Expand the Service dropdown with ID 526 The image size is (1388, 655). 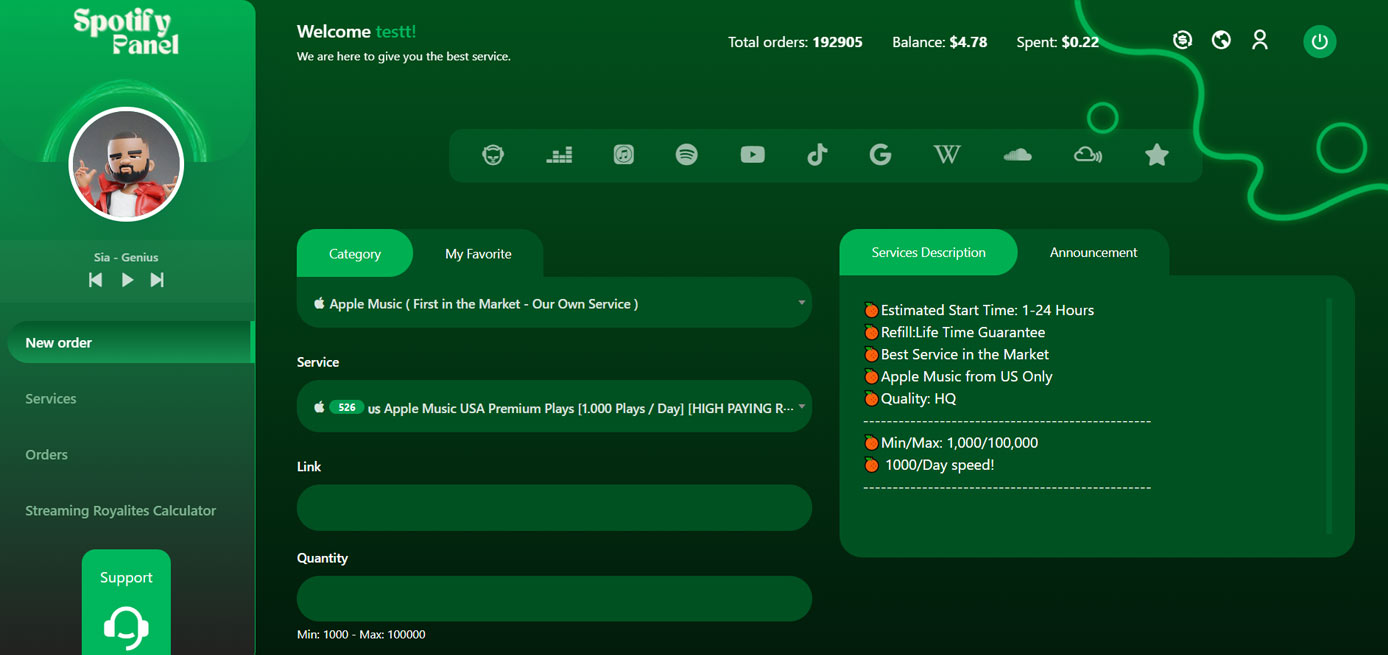pos(554,407)
